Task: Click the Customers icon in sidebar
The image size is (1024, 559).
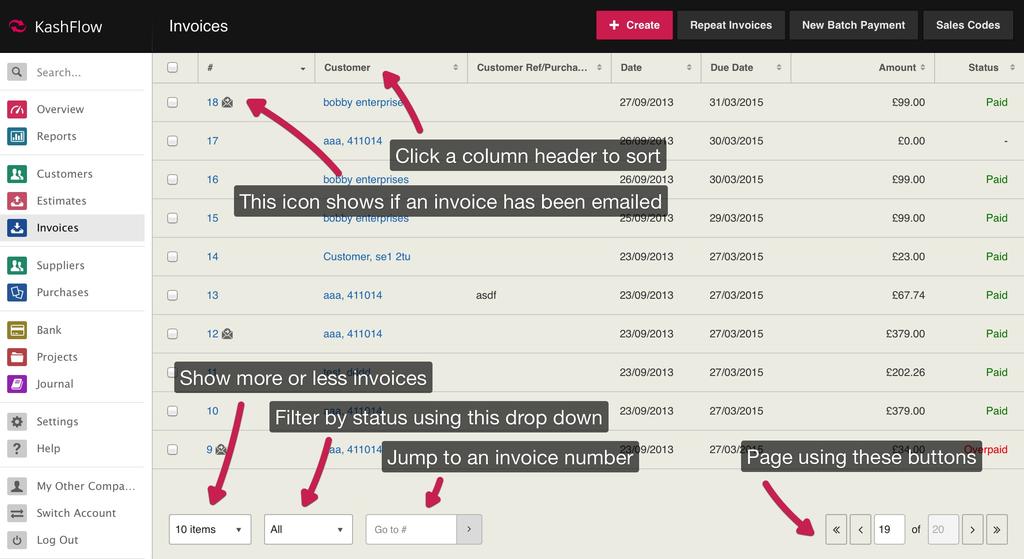Action: point(17,174)
